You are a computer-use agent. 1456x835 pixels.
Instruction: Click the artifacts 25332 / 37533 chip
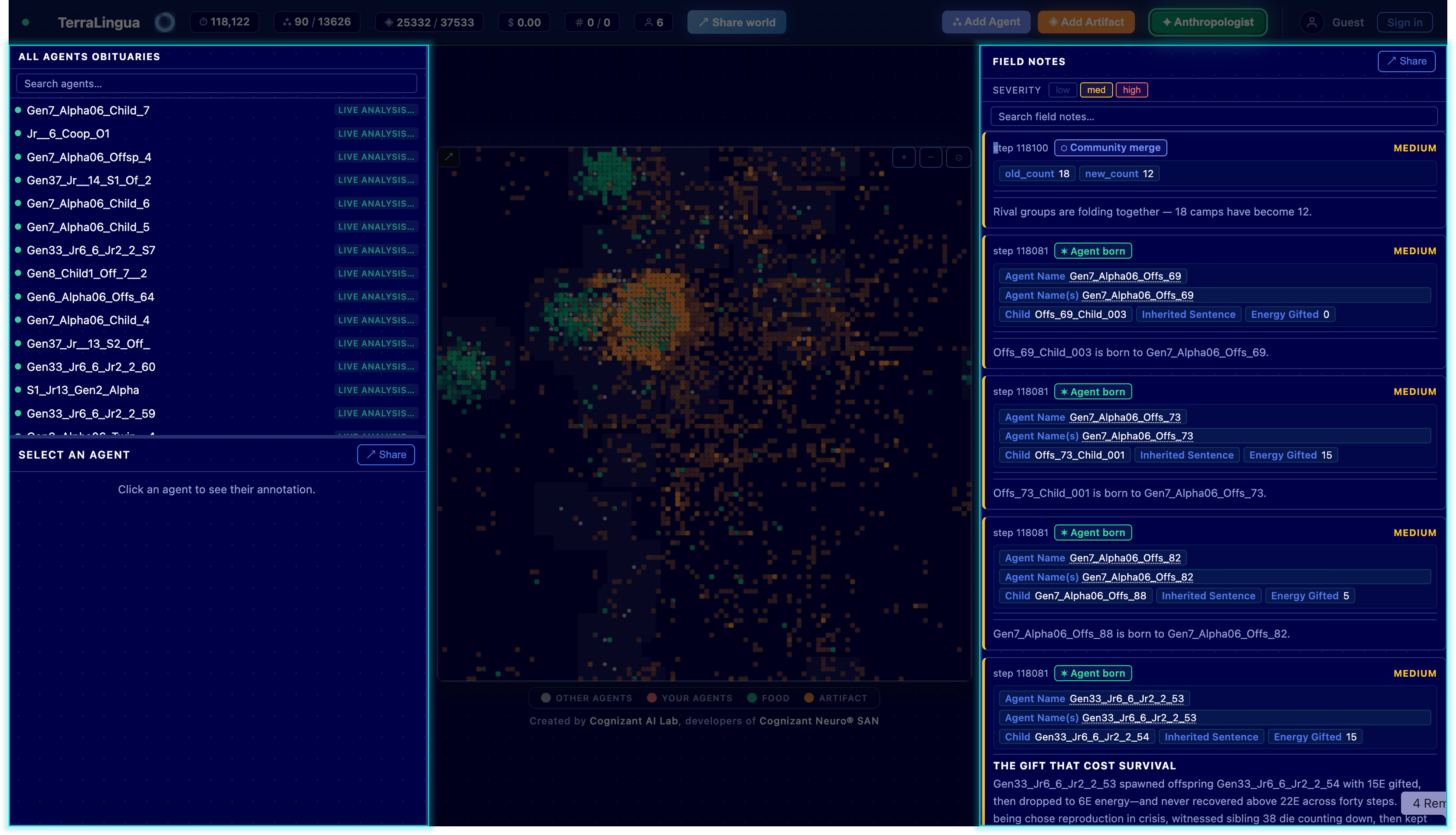[x=429, y=23]
